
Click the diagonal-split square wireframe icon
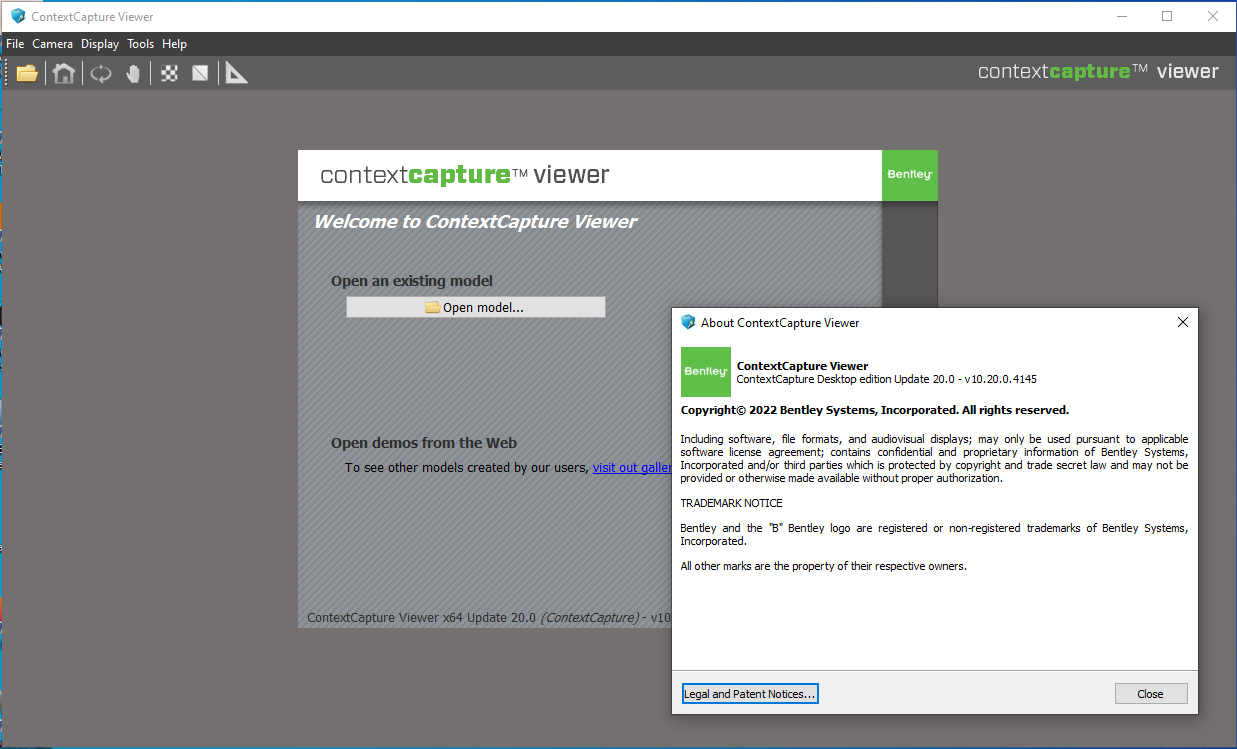201,73
